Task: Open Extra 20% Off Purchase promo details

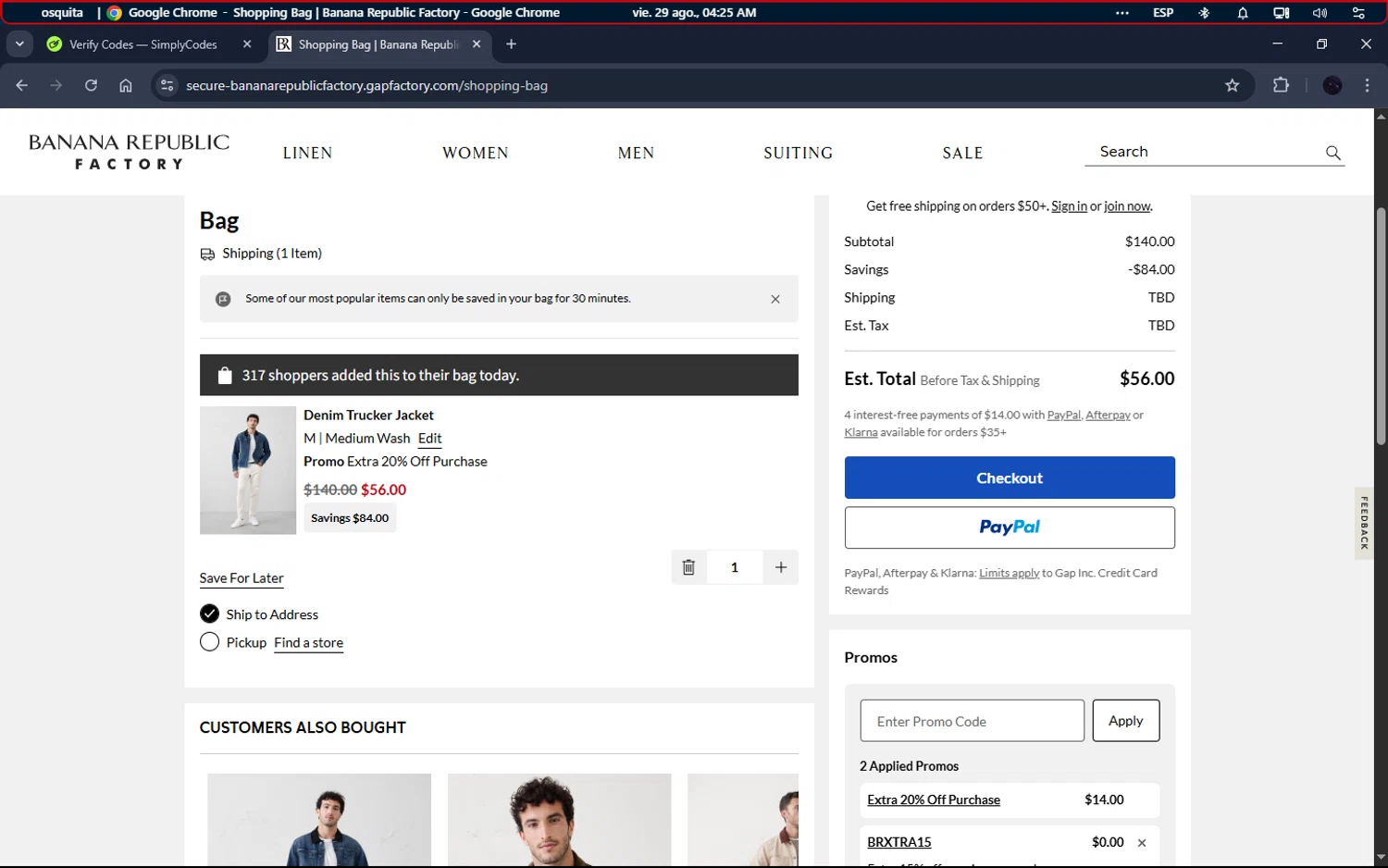Action: (933, 800)
